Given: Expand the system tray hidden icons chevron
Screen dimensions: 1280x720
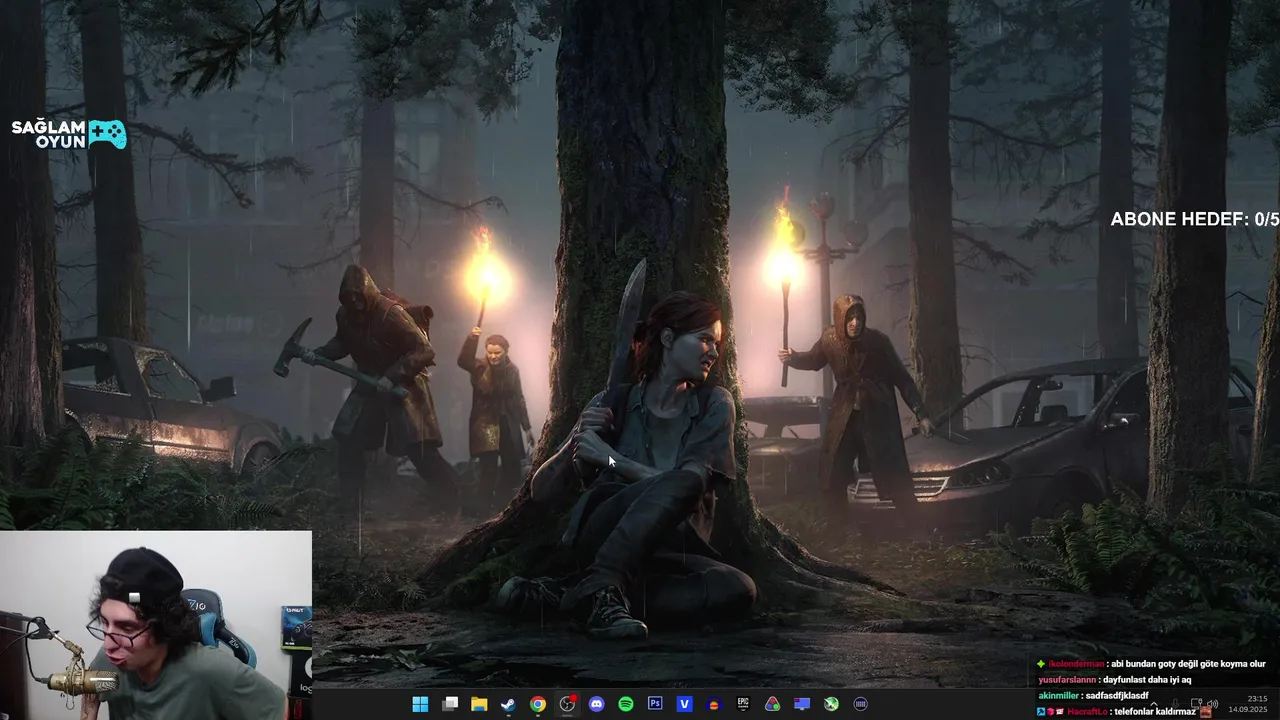Looking at the screenshot, I should point(1154,704).
